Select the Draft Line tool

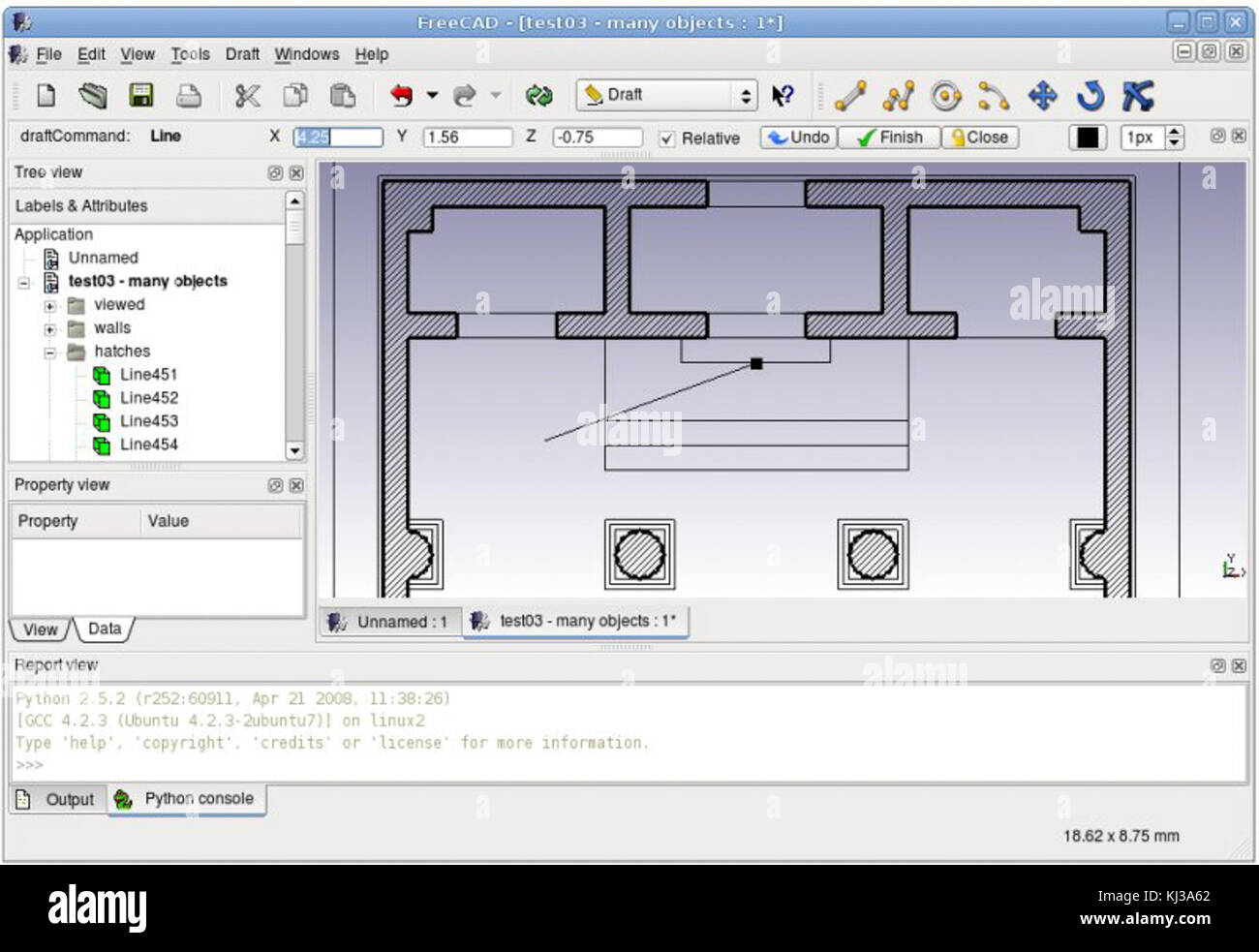(850, 95)
